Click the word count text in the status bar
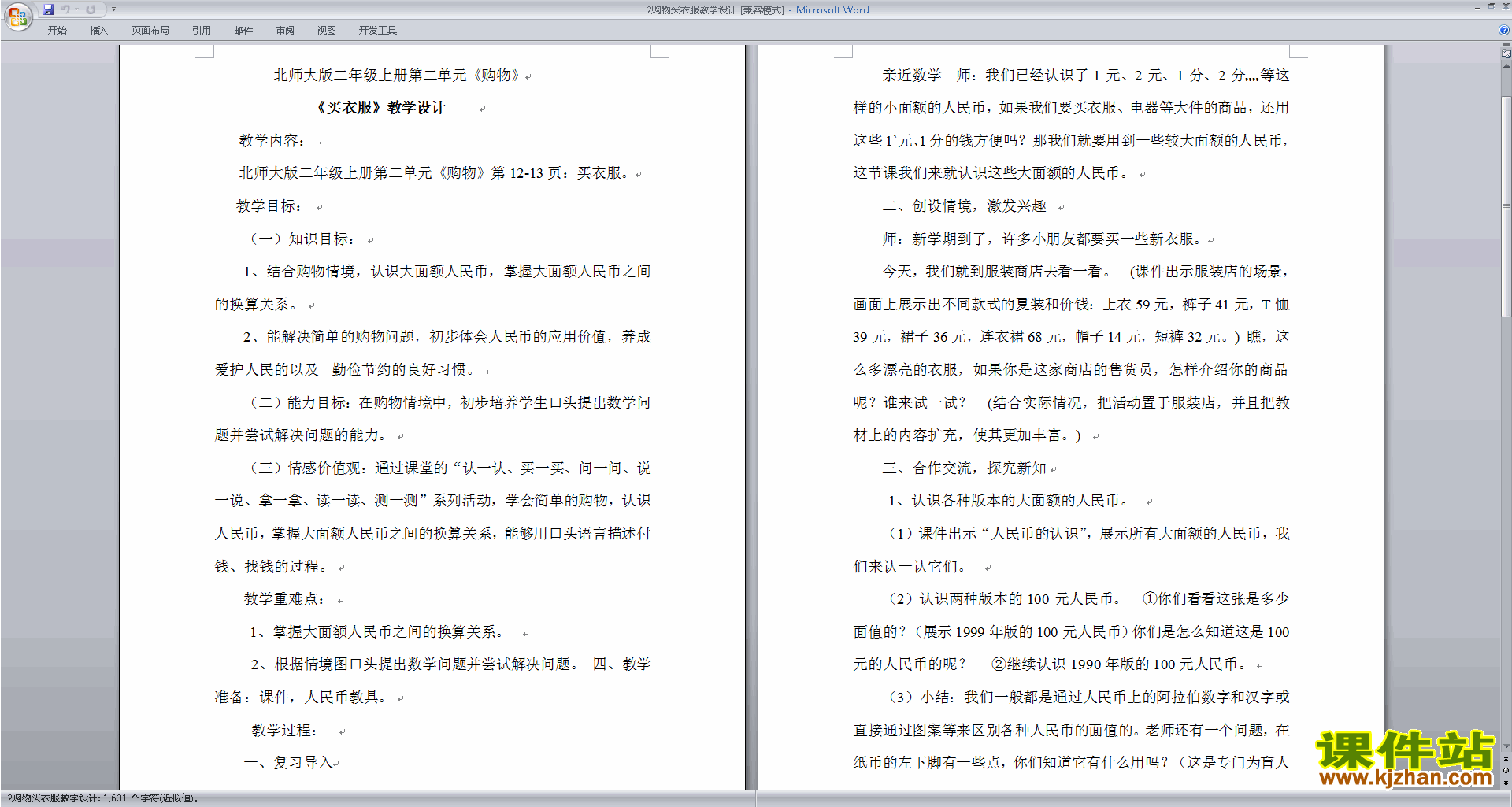Viewport: 1512px width, 807px height. coord(103,798)
